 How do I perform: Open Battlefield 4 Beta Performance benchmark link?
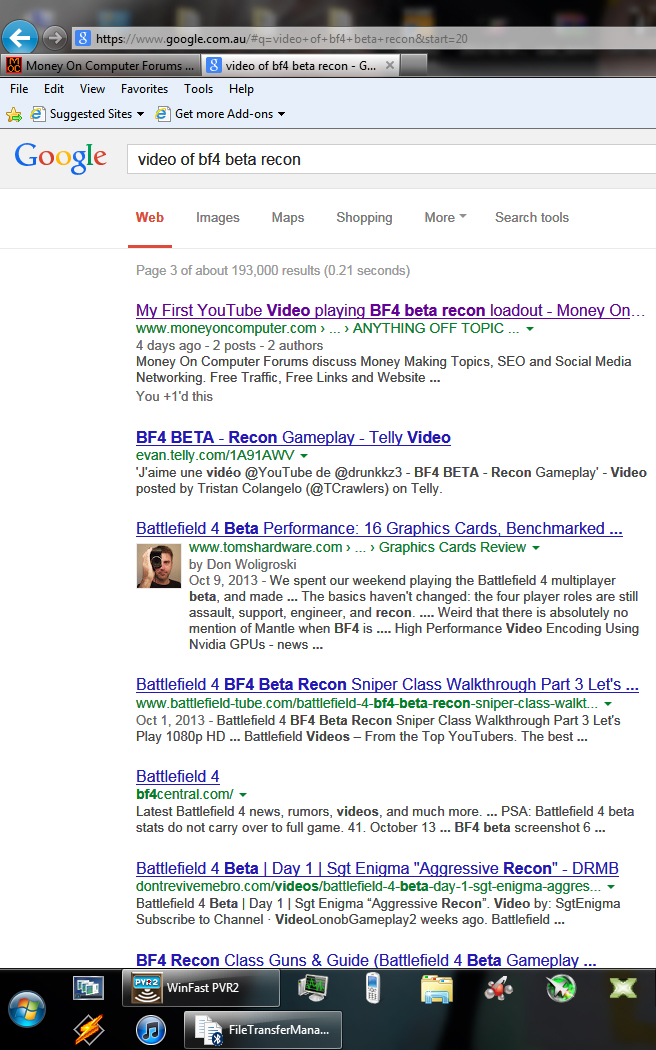click(x=379, y=528)
